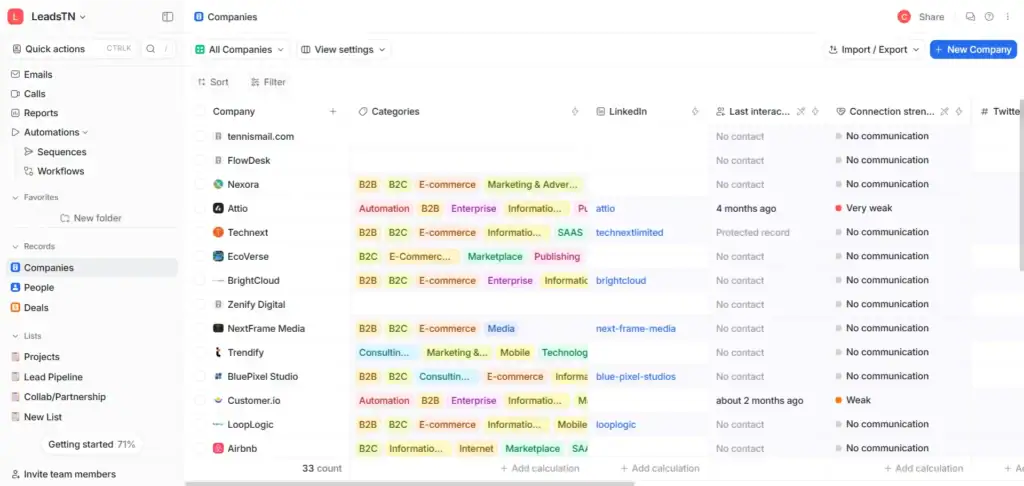Image resolution: width=1024 pixels, height=486 pixels.
Task: Select all rows with header checkbox
Action: pyautogui.click(x=200, y=112)
